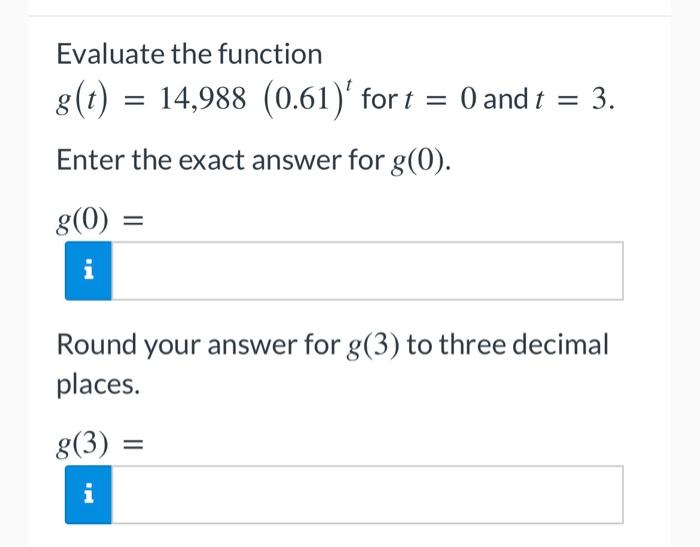Click the 'g(3) =' label above second field
This screenshot has height=547, width=700.
(x=100, y=444)
